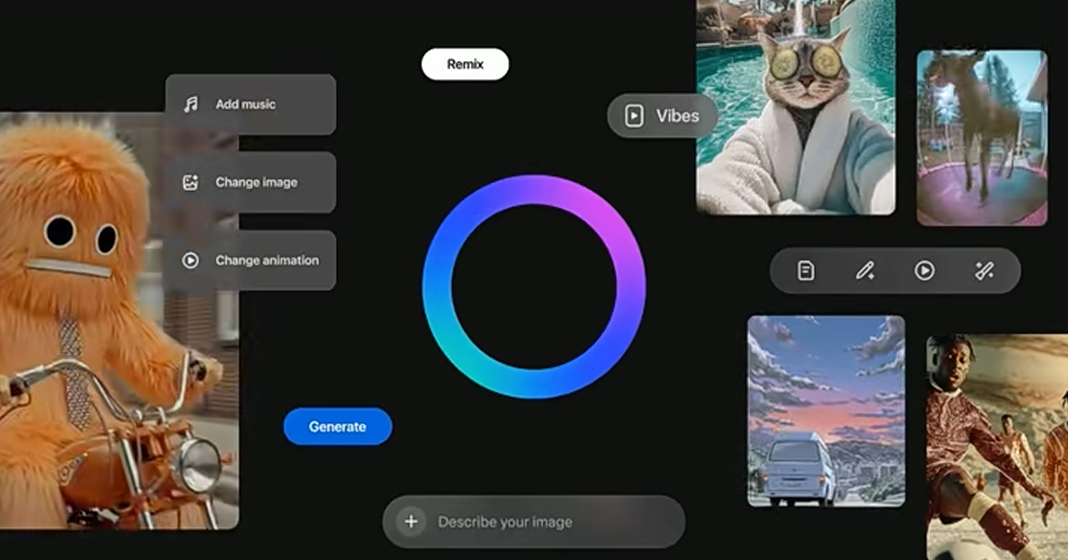The height and width of the screenshot is (560, 1068).
Task: Click the play circle icon beside Change animation
Action: pyautogui.click(x=191, y=260)
